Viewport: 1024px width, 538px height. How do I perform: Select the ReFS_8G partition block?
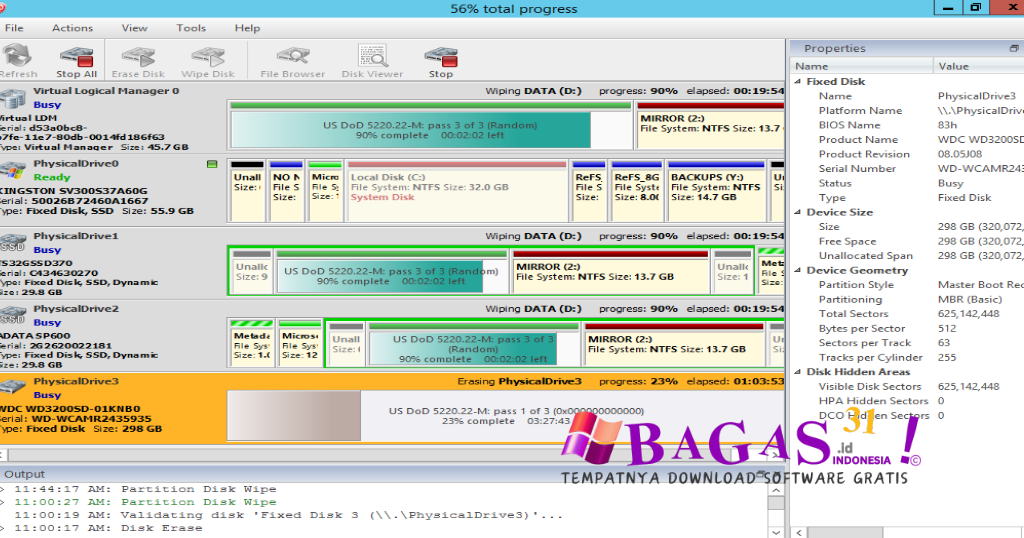637,191
